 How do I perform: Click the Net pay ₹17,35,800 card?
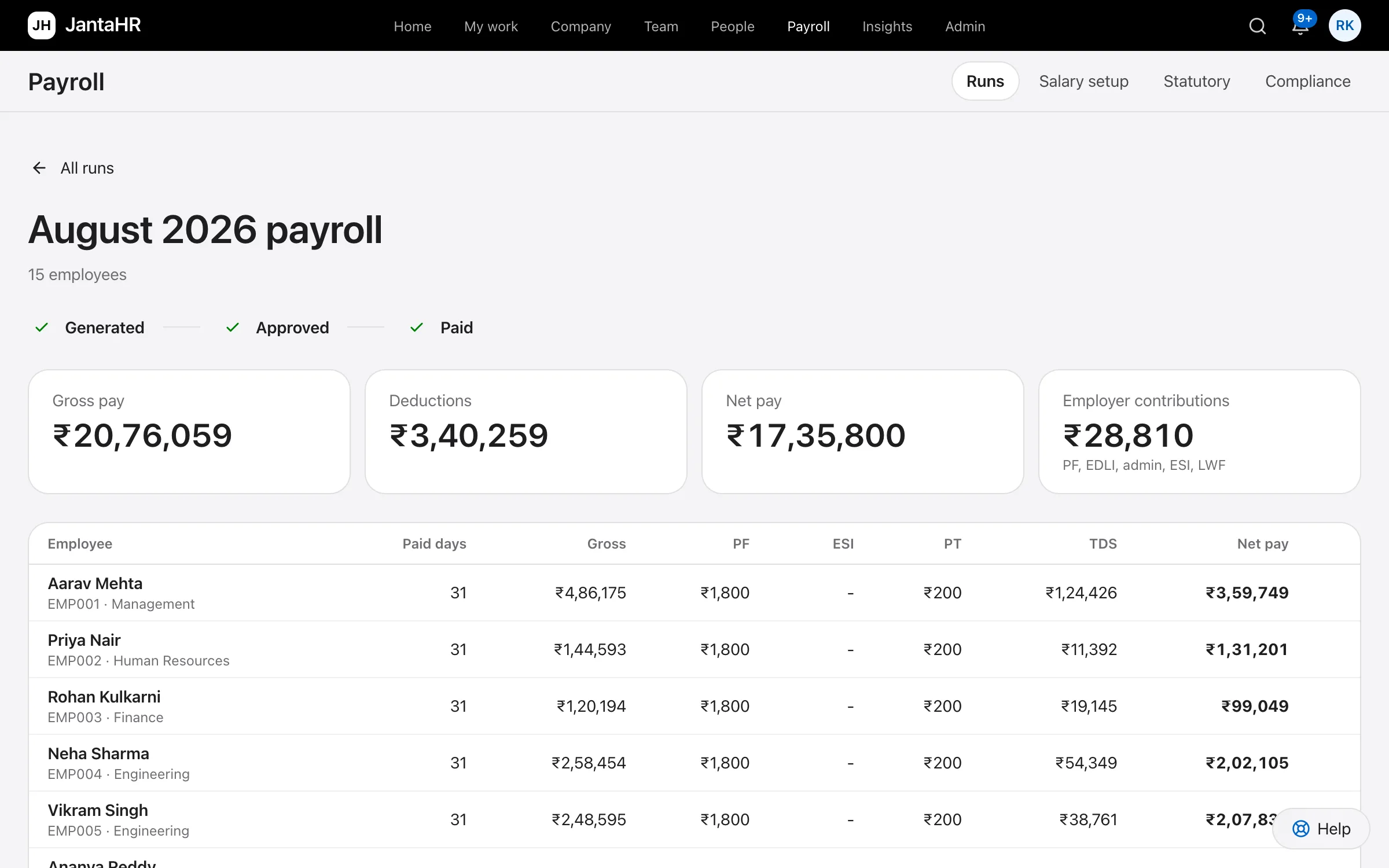pos(863,432)
